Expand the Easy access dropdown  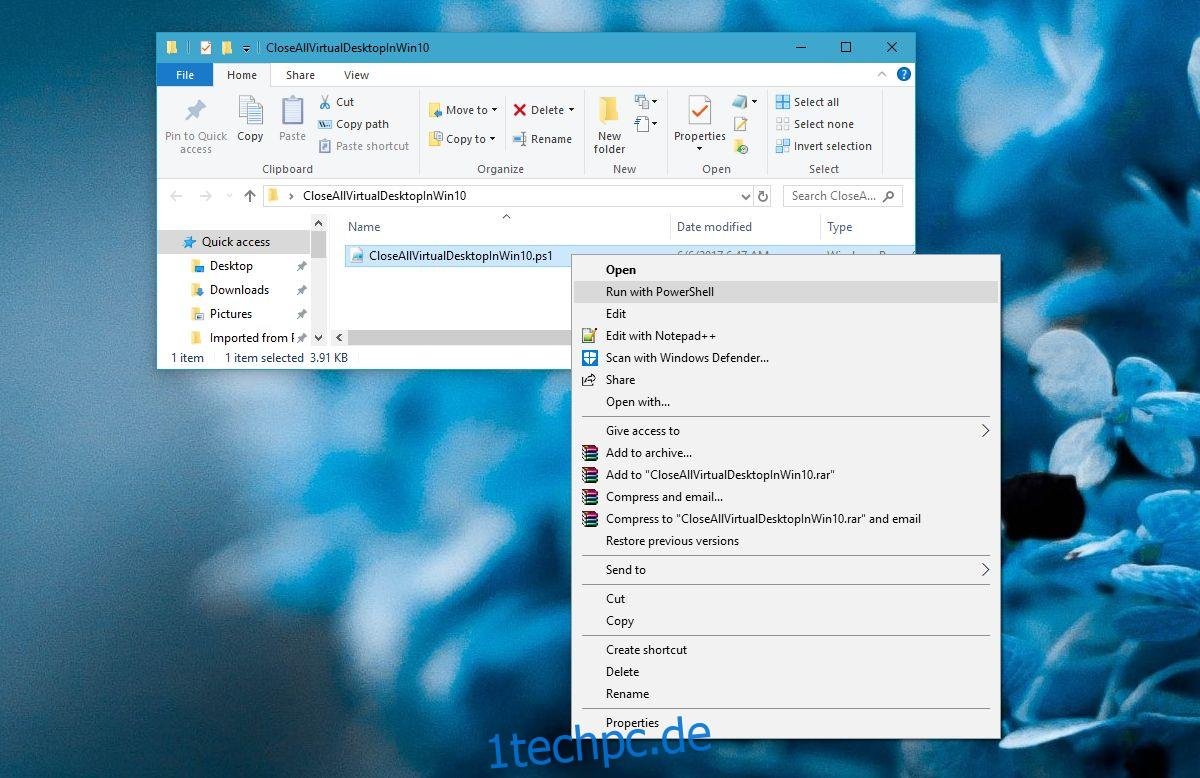(646, 124)
